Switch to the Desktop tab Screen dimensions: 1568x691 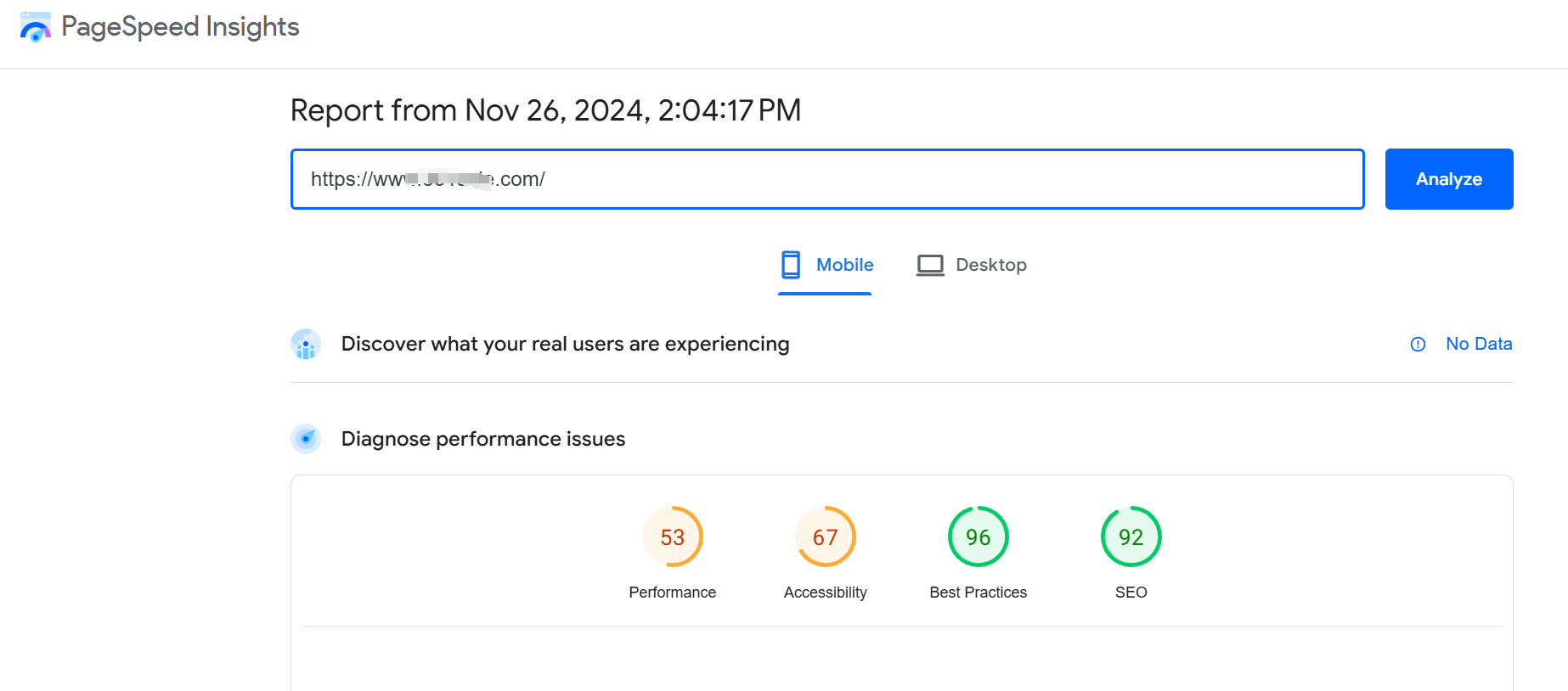click(990, 265)
